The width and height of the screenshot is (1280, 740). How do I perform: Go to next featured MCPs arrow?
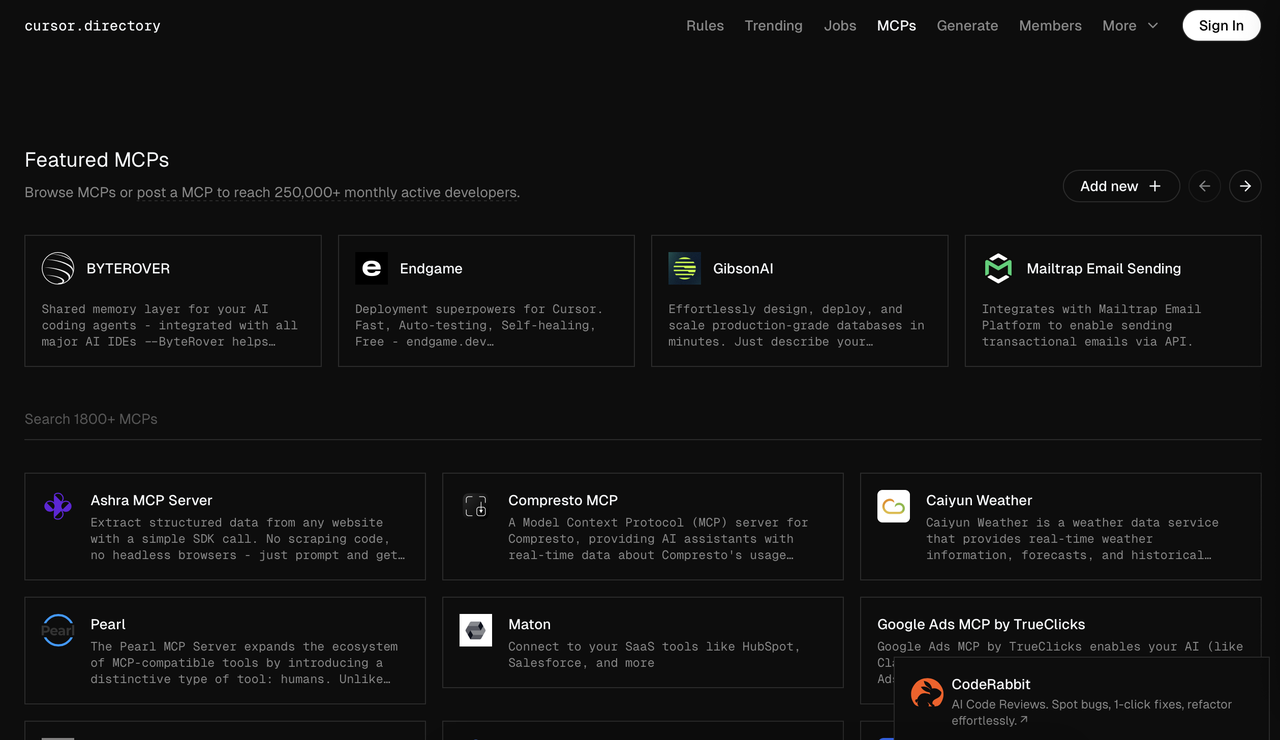click(x=1245, y=186)
